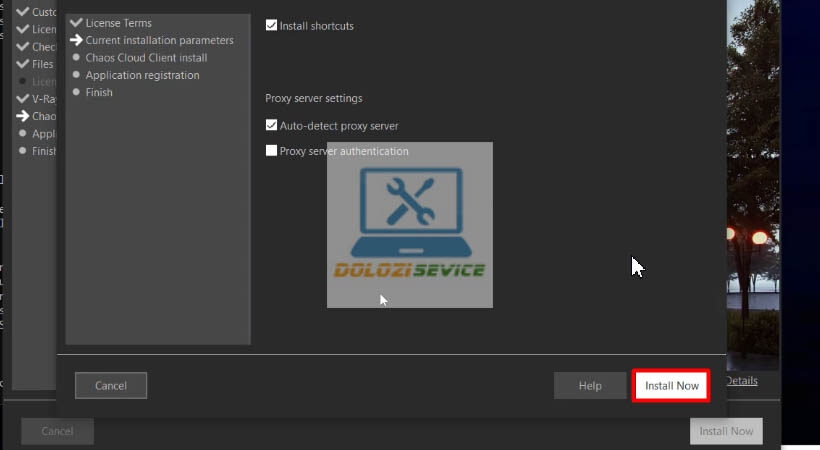This screenshot has width=820, height=450.
Task: Click the bullet beside Chaos Cloud Client install
Action: coord(76,58)
